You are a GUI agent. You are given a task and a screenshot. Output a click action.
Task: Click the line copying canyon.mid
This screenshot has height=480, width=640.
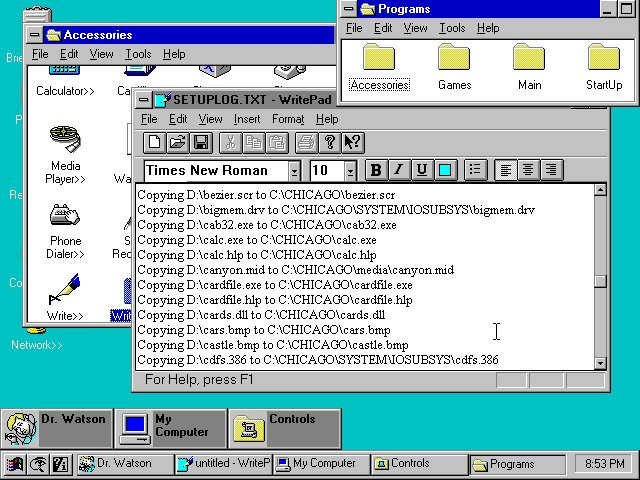click(x=296, y=270)
